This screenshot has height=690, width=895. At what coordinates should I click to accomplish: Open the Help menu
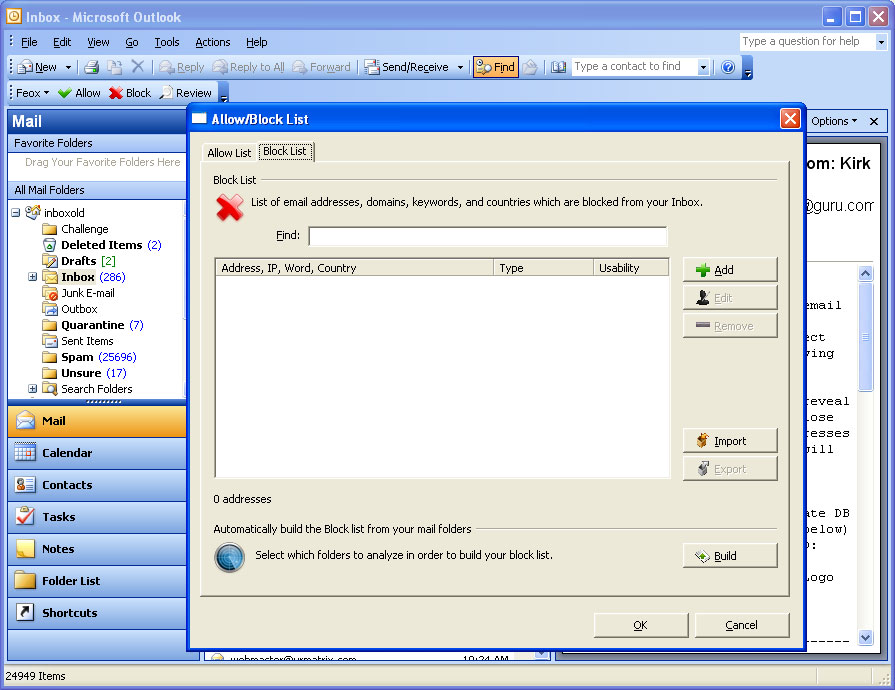256,42
